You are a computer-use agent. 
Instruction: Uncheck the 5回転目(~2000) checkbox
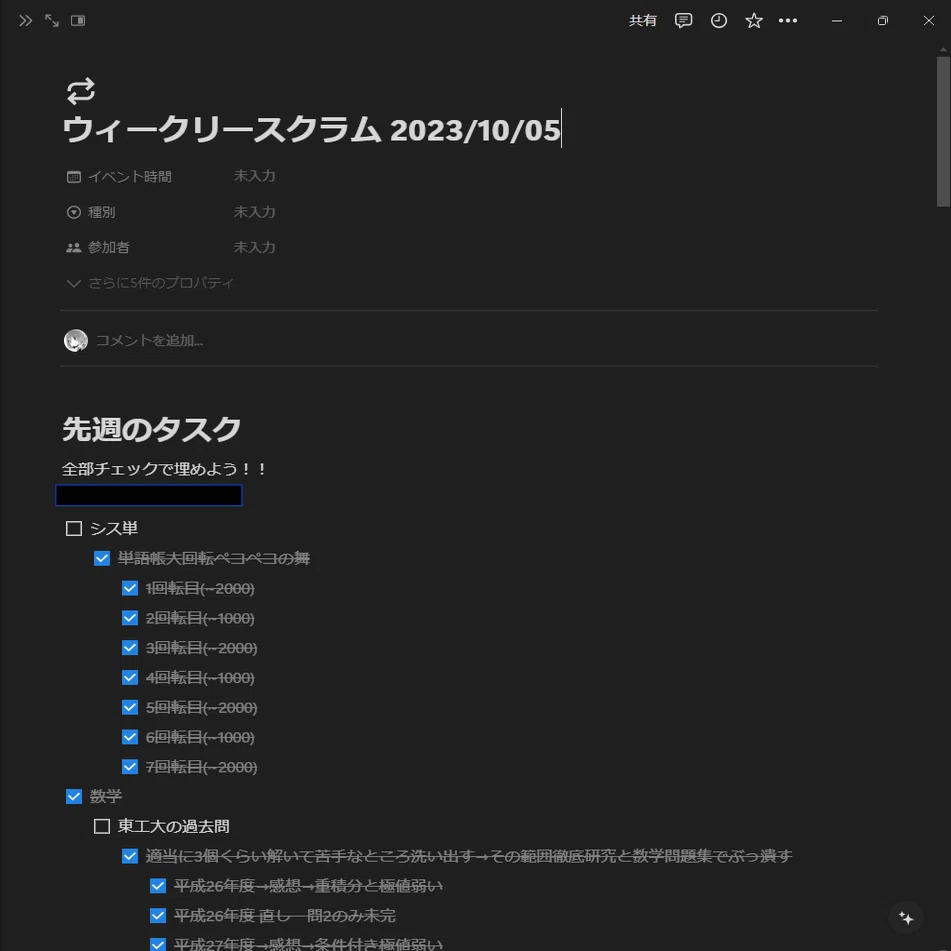coord(130,707)
